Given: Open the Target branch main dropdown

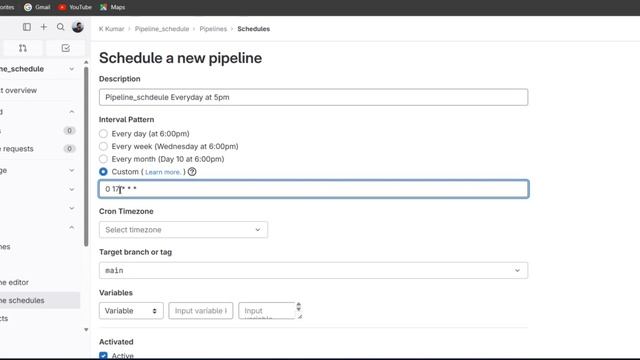Looking at the screenshot, I should click(313, 271).
